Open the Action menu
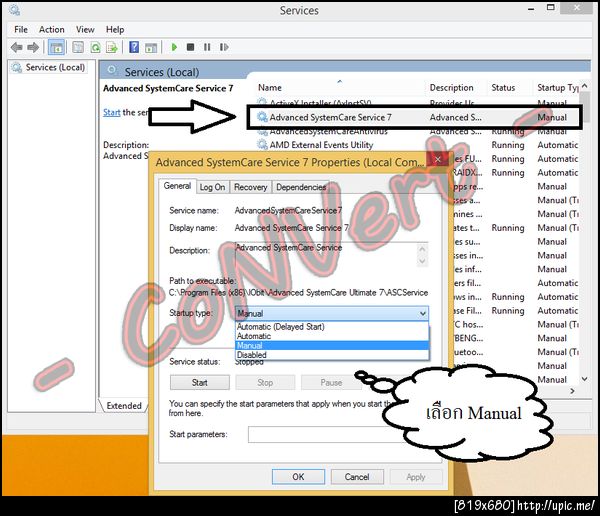The image size is (600, 516). click(x=52, y=29)
